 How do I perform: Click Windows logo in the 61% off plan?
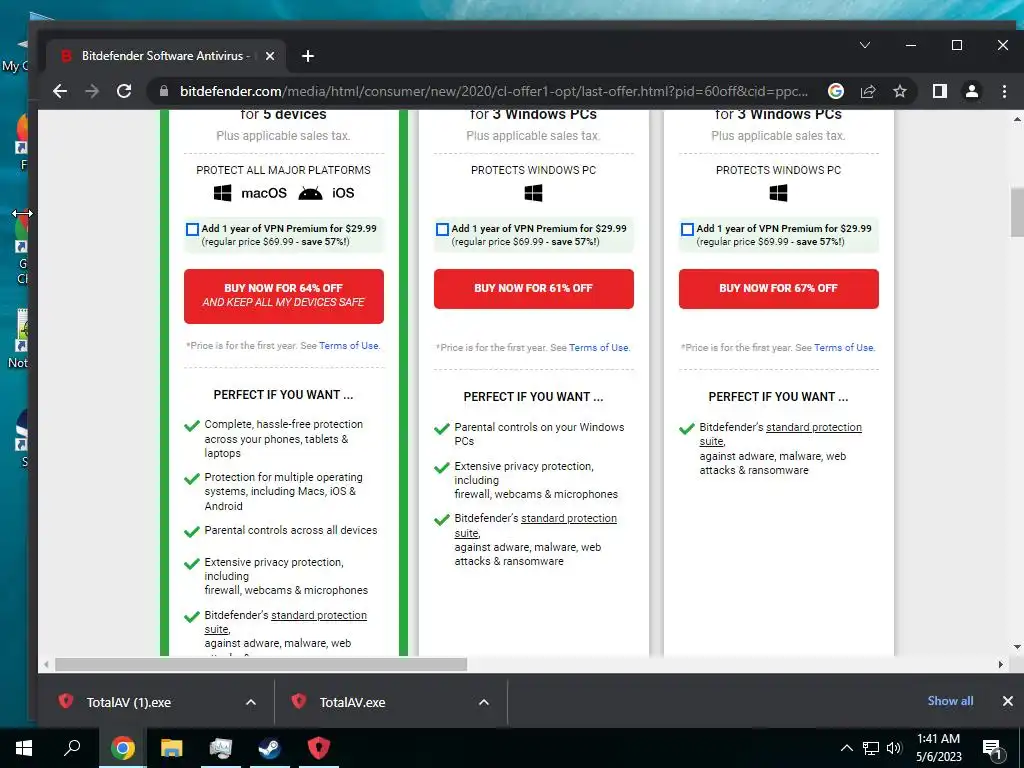534,193
